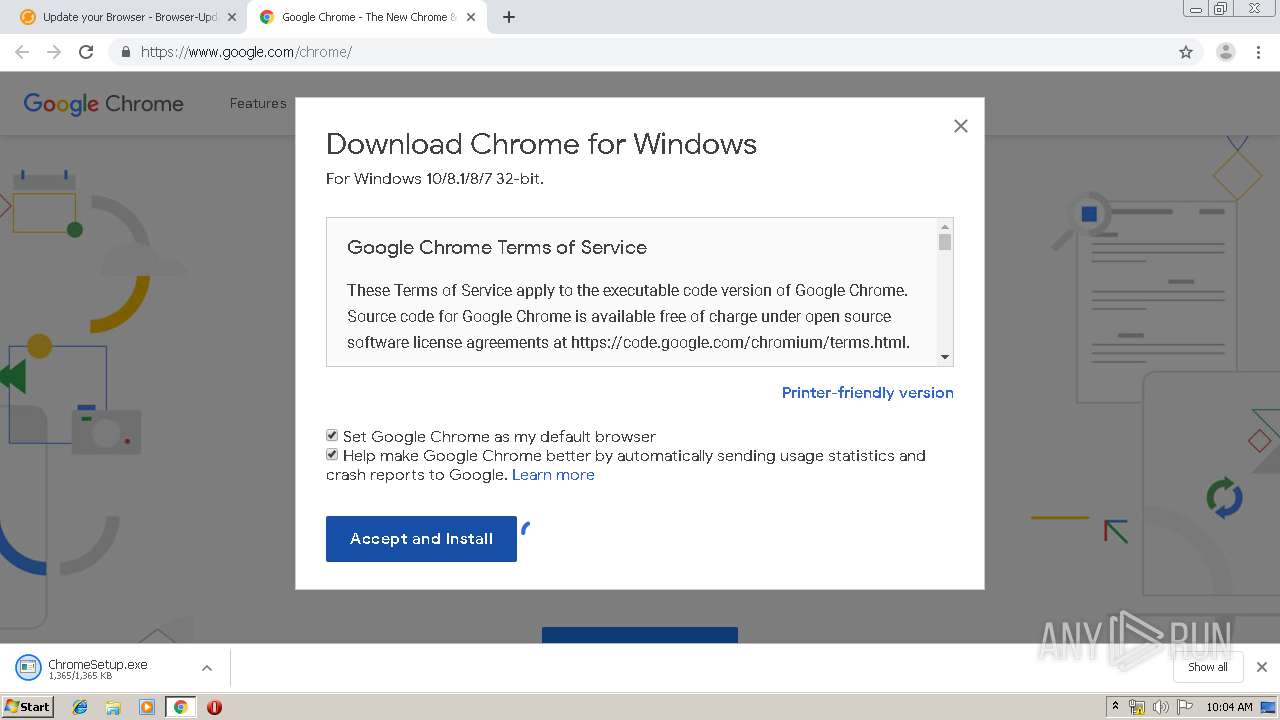The image size is (1280, 720).
Task: Open Features in the Chrome page header
Action: coord(258,103)
